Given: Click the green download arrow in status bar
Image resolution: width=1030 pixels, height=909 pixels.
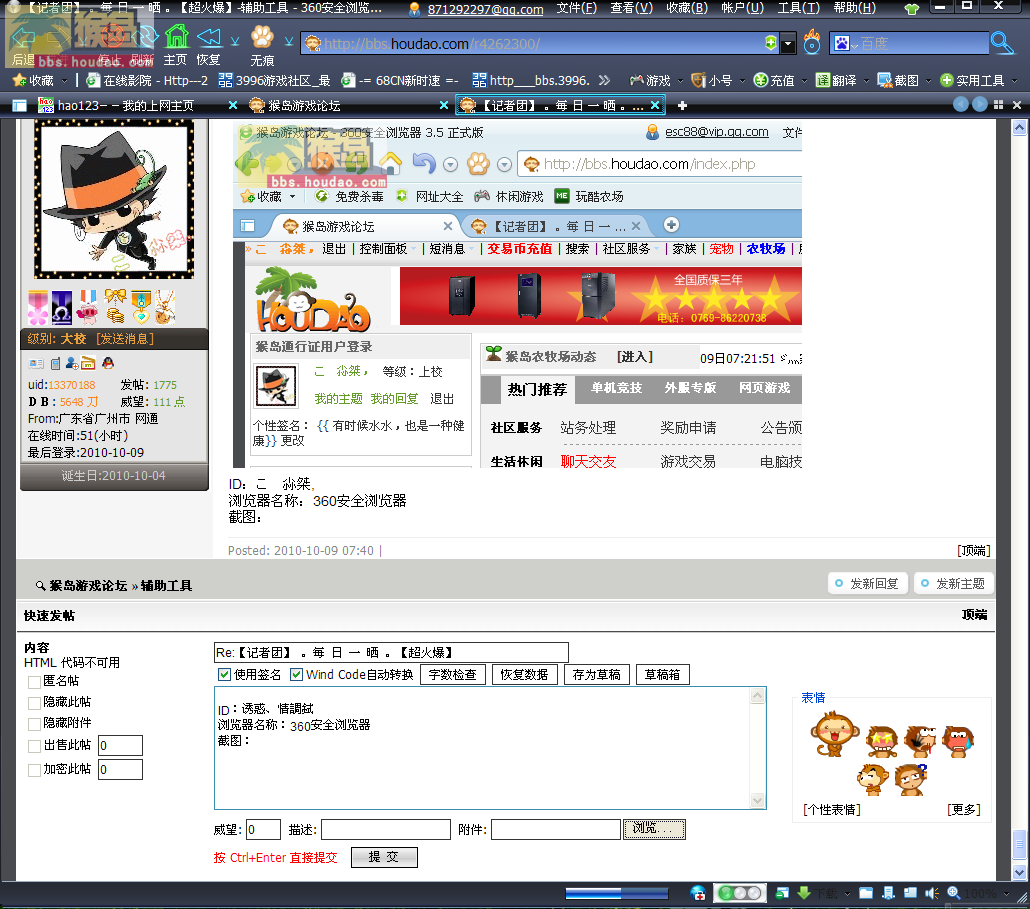Looking at the screenshot, I should click(x=803, y=893).
